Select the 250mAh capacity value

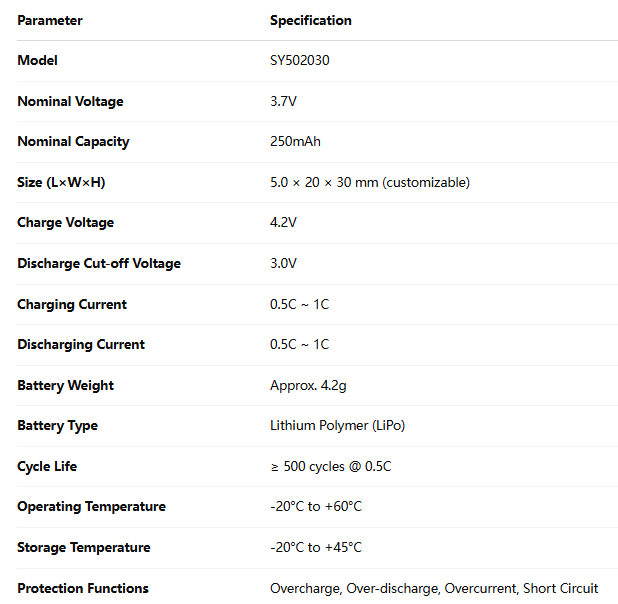click(295, 142)
